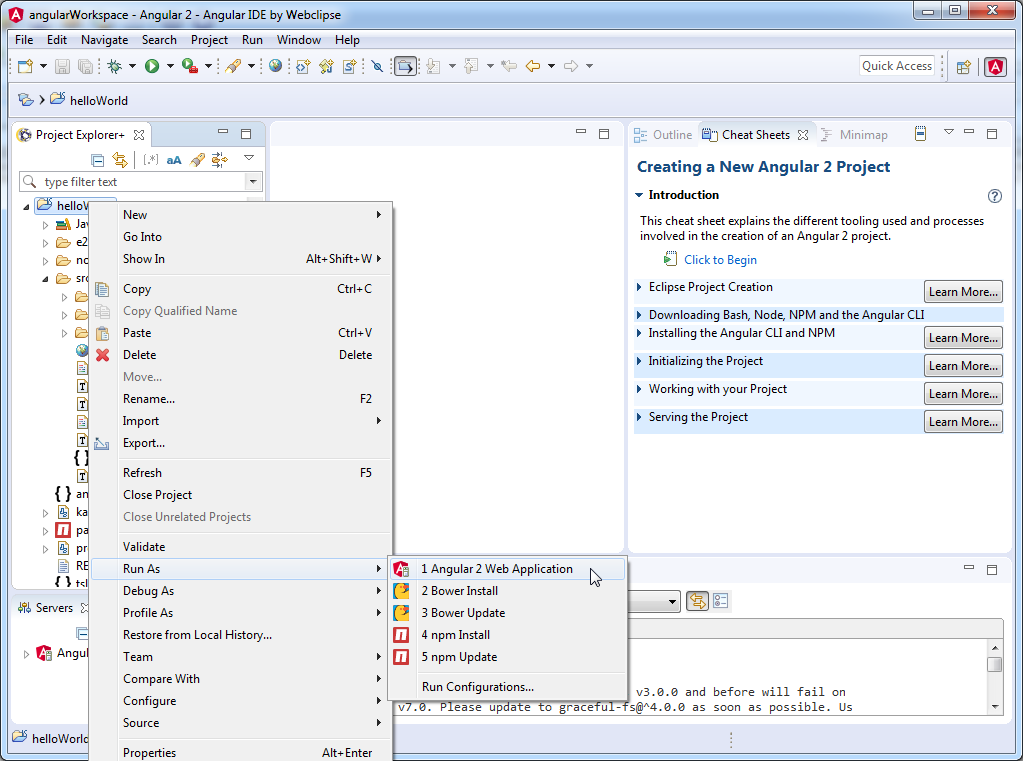Click the Open Perspective icon beside Quick Access
This screenshot has width=1023, height=761.
[964, 67]
